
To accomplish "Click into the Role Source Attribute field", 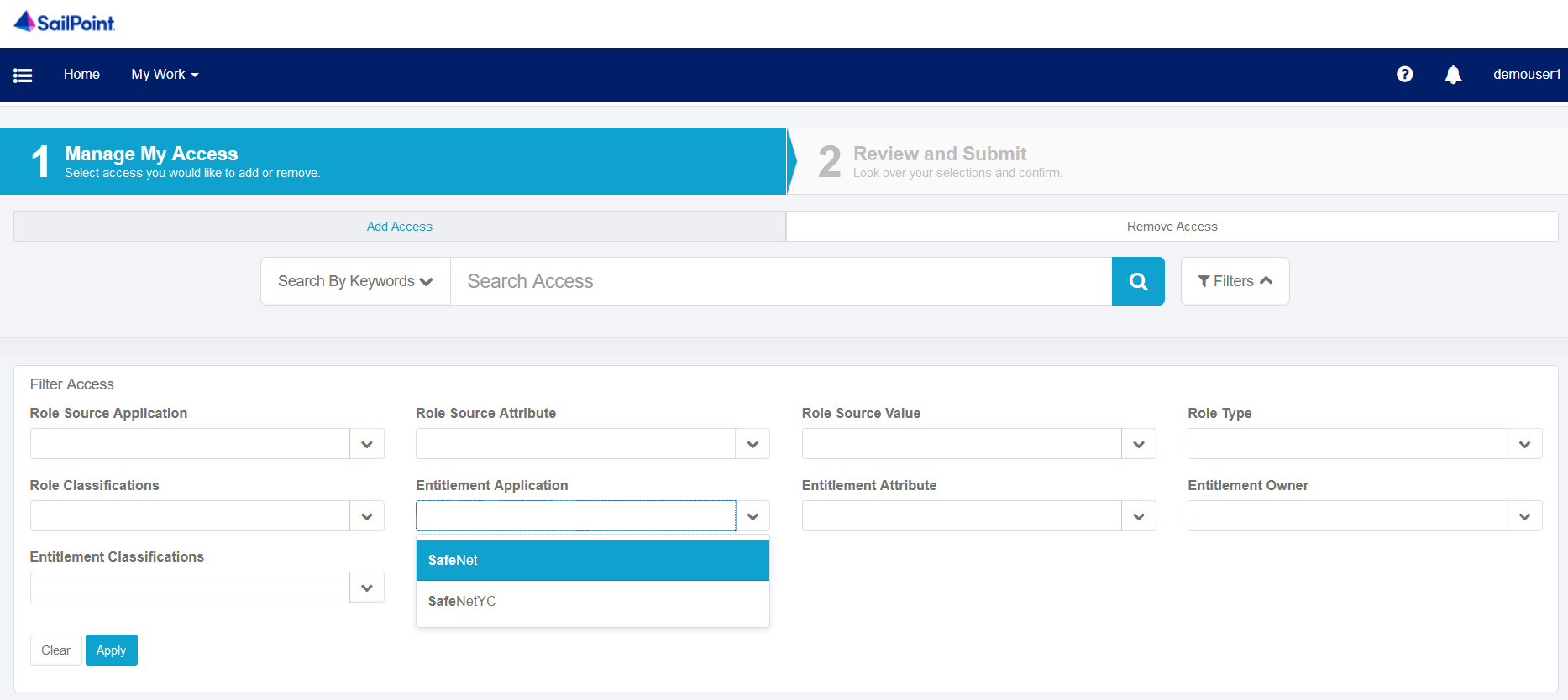I will point(576,444).
